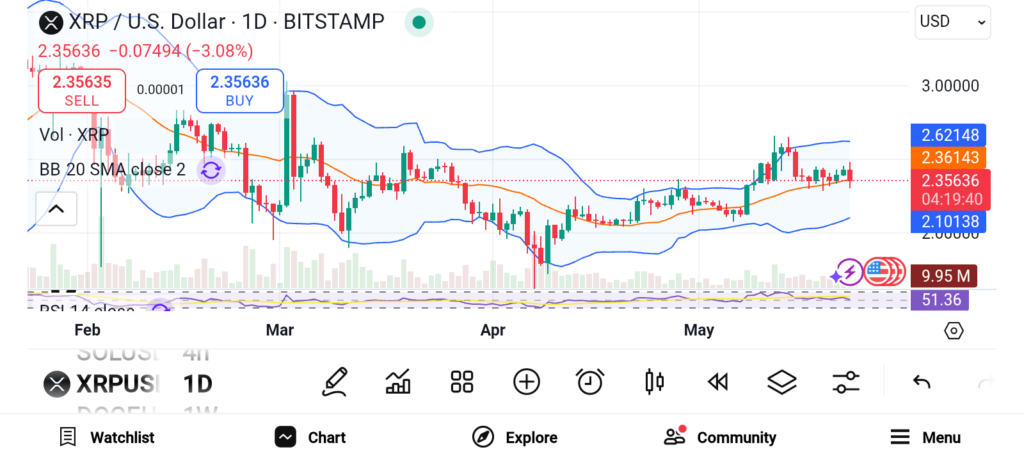Undo last action with back arrow
Image resolution: width=1024 pixels, height=461 pixels.
[x=921, y=382]
